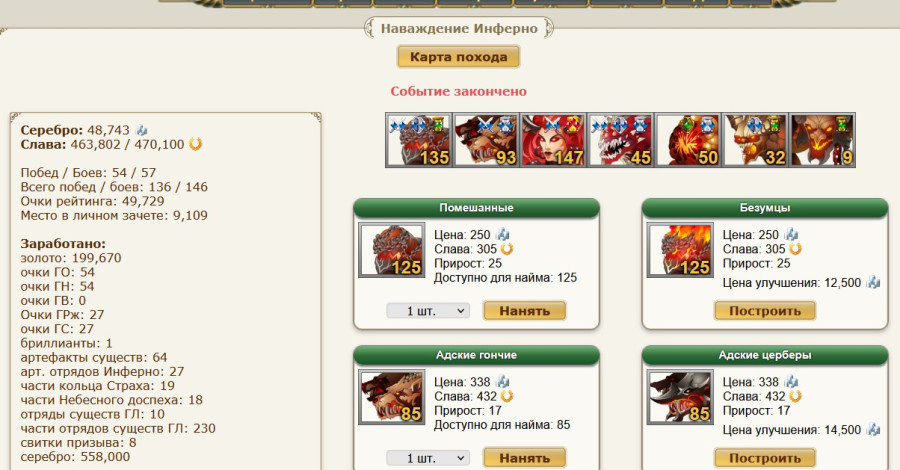Select the fiery creature unit with 50
Viewport: 900px width, 470px height.
pos(688,140)
